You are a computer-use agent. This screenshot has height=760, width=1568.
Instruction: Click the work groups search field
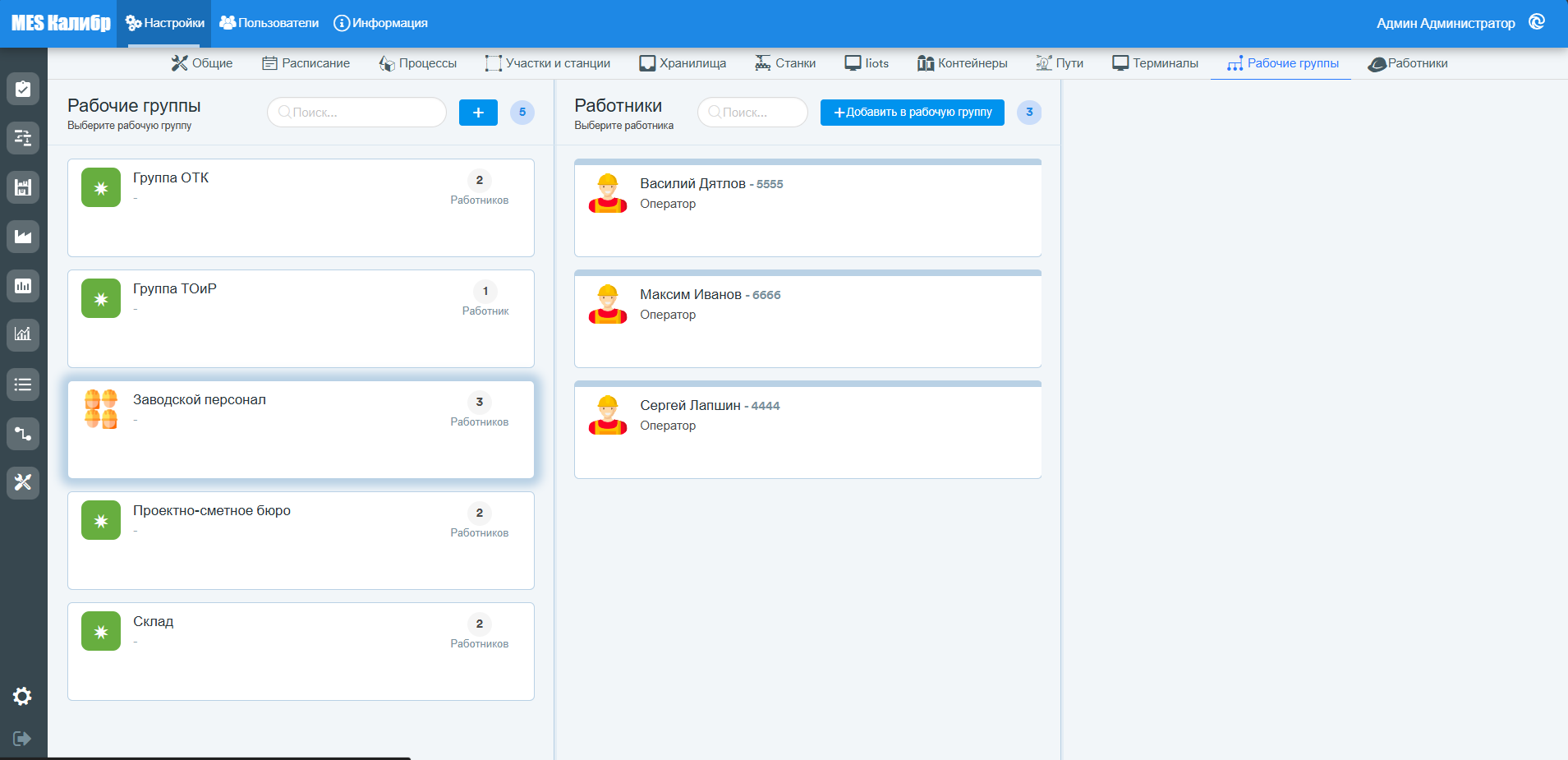(x=356, y=113)
